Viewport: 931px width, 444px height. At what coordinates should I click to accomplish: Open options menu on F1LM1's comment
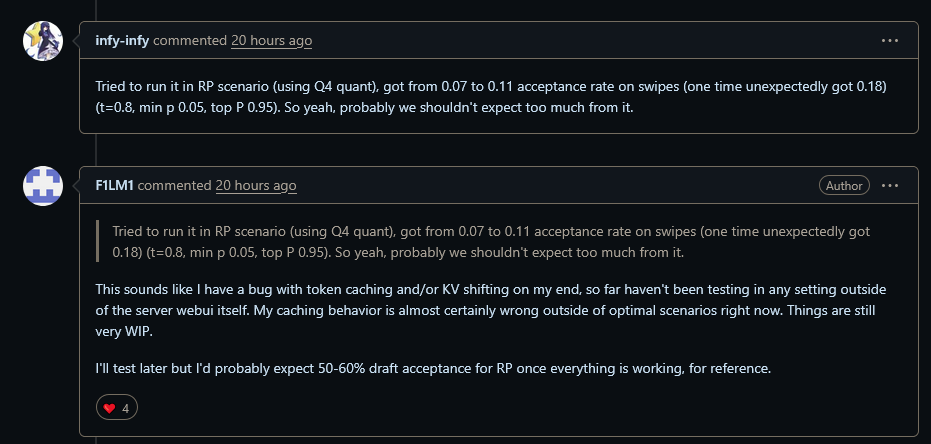tap(890, 186)
